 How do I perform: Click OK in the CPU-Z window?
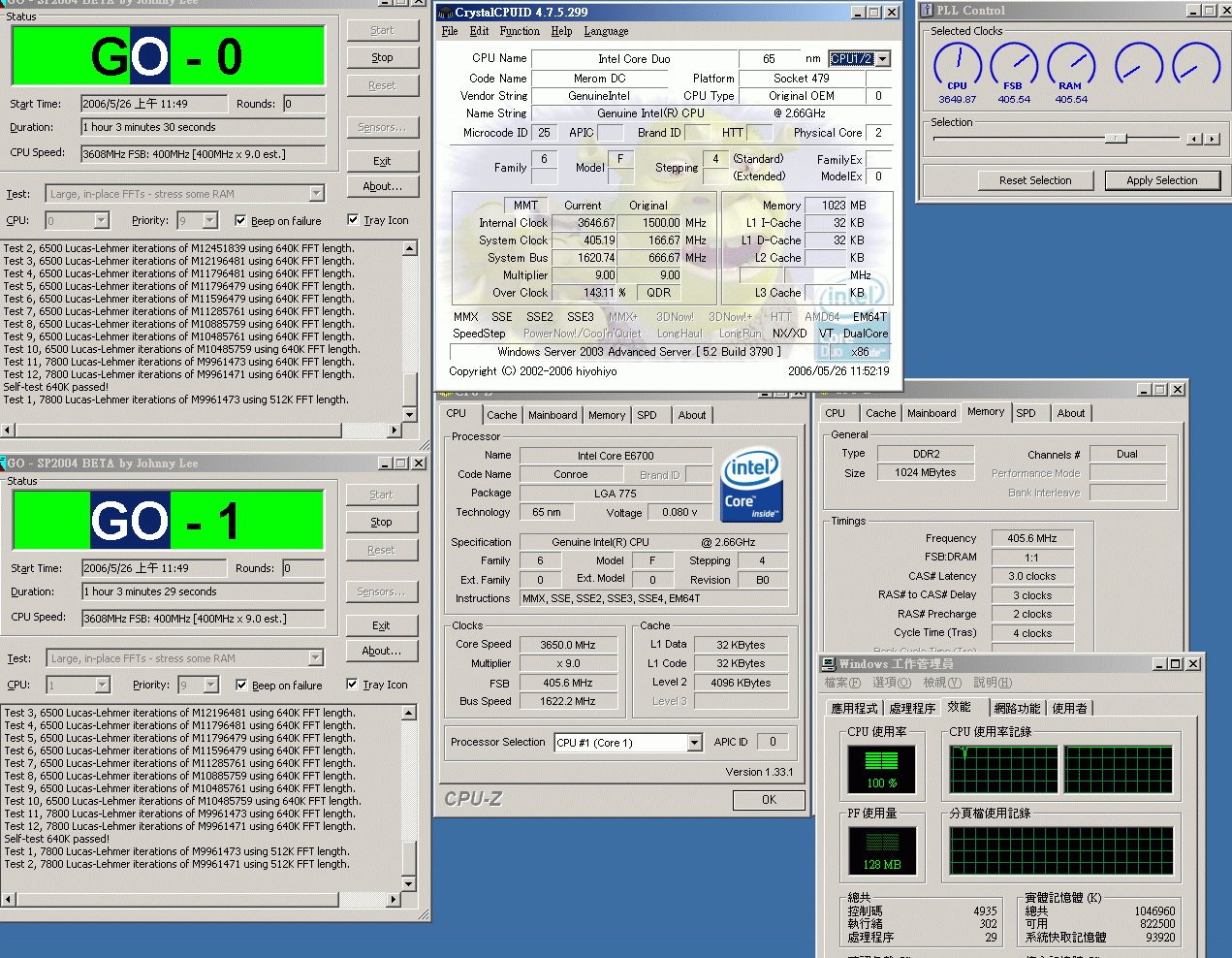pyautogui.click(x=769, y=800)
